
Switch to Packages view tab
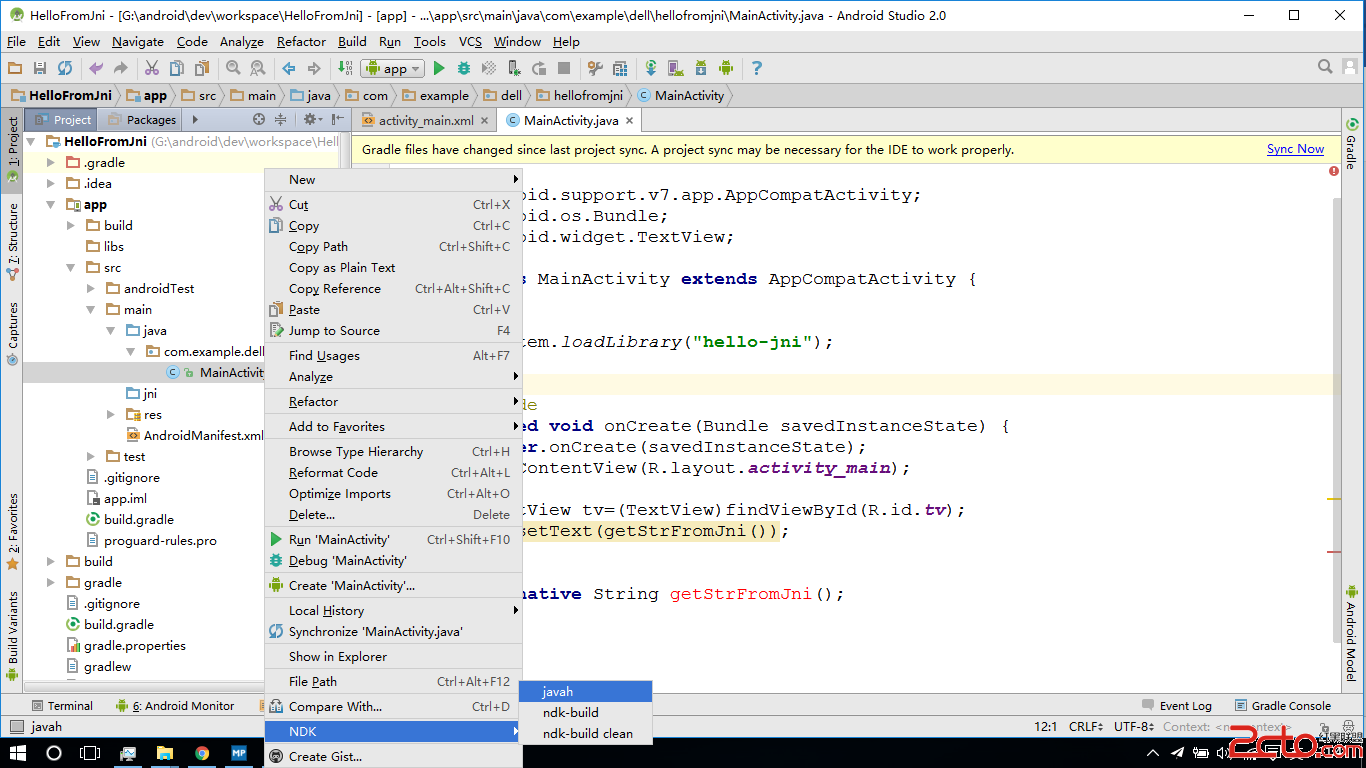click(142, 119)
